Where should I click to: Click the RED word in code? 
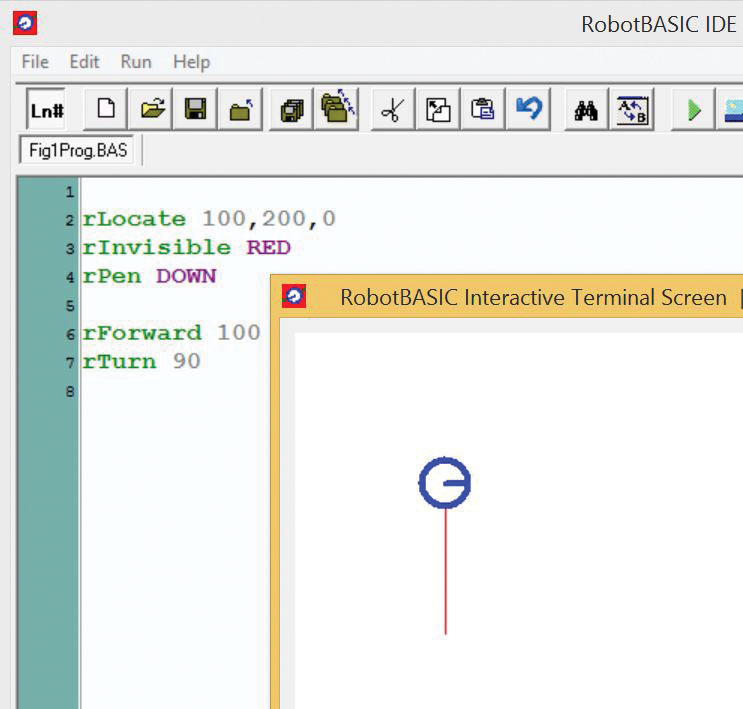click(x=268, y=247)
